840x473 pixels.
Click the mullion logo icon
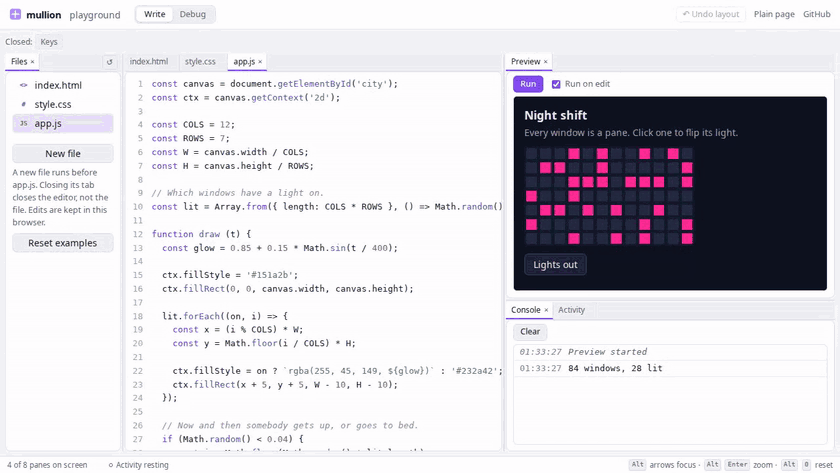click(16, 14)
